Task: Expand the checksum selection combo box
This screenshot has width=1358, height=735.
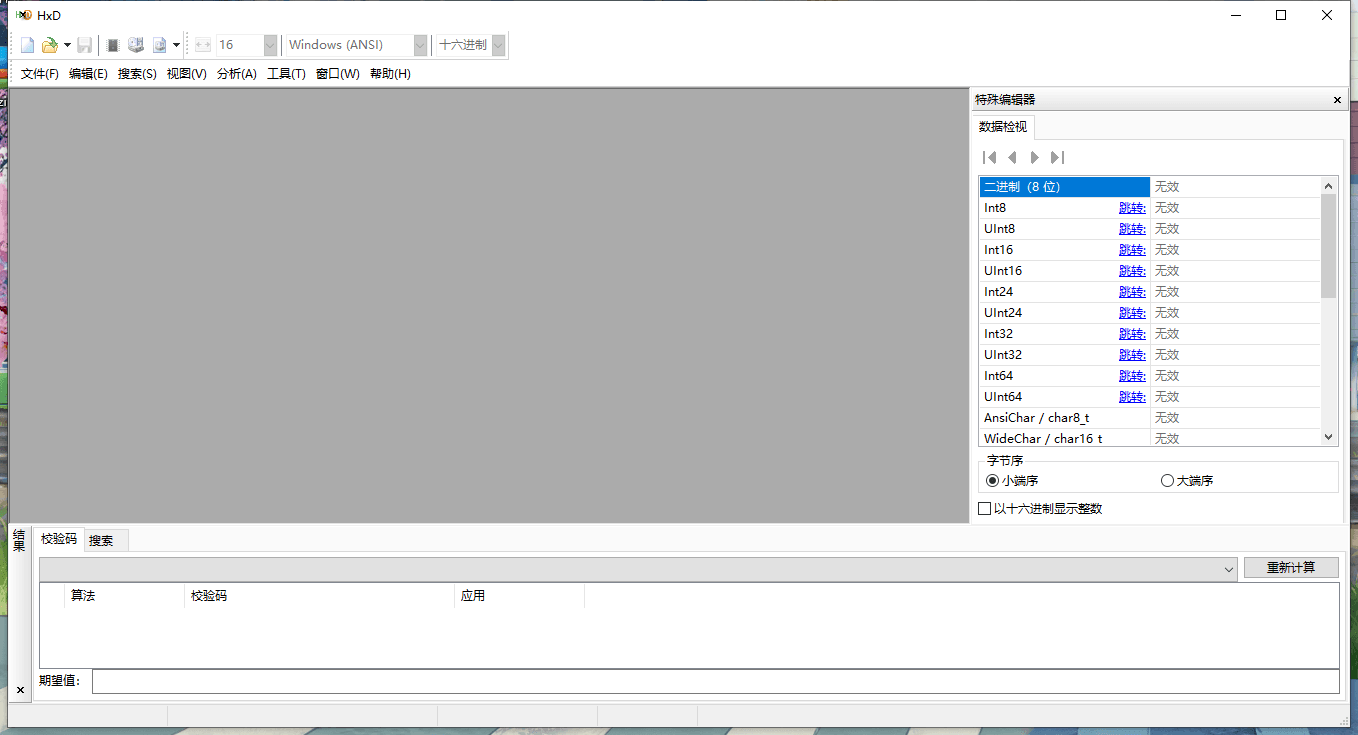Action: [1229, 569]
